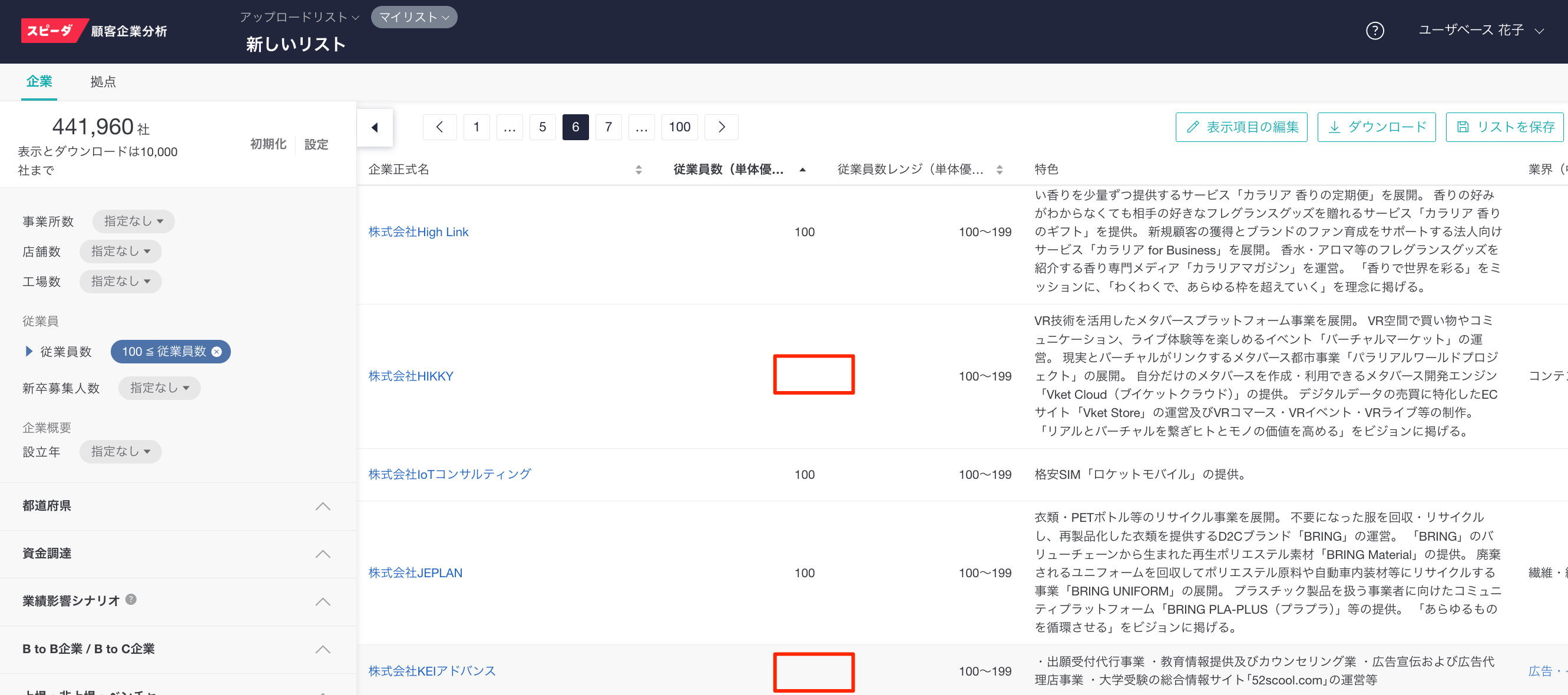Collapse the left filter panel arrow
The height and width of the screenshot is (695, 1568).
(x=375, y=127)
